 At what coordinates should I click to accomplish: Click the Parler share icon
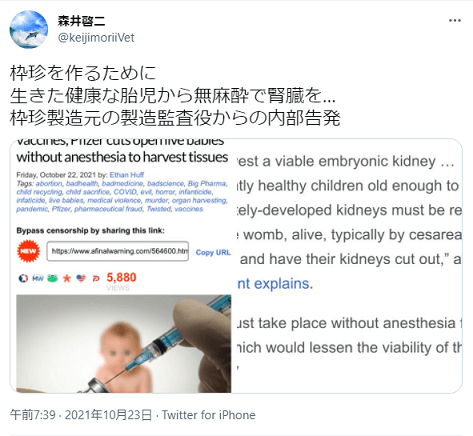pyautogui.click(x=96, y=279)
